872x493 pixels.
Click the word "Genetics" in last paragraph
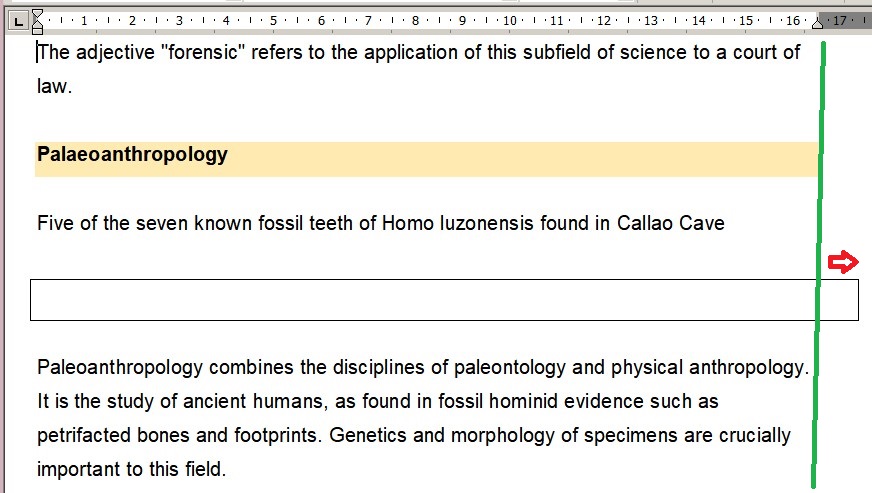click(364, 436)
